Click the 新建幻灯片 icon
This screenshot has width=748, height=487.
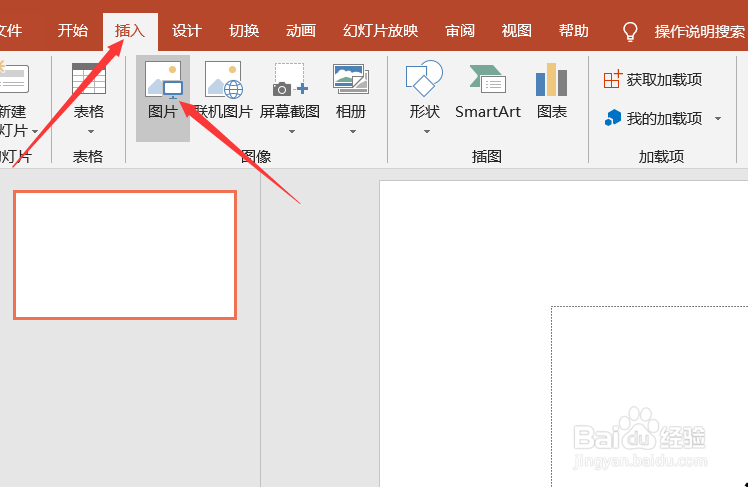click(13, 79)
